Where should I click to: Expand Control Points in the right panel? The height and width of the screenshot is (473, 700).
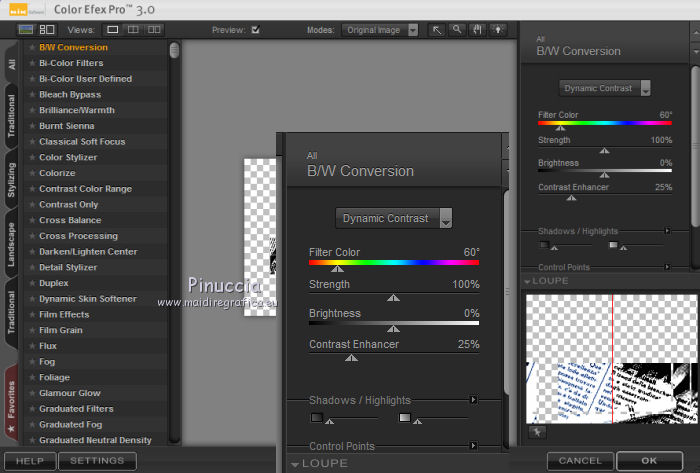point(667,267)
